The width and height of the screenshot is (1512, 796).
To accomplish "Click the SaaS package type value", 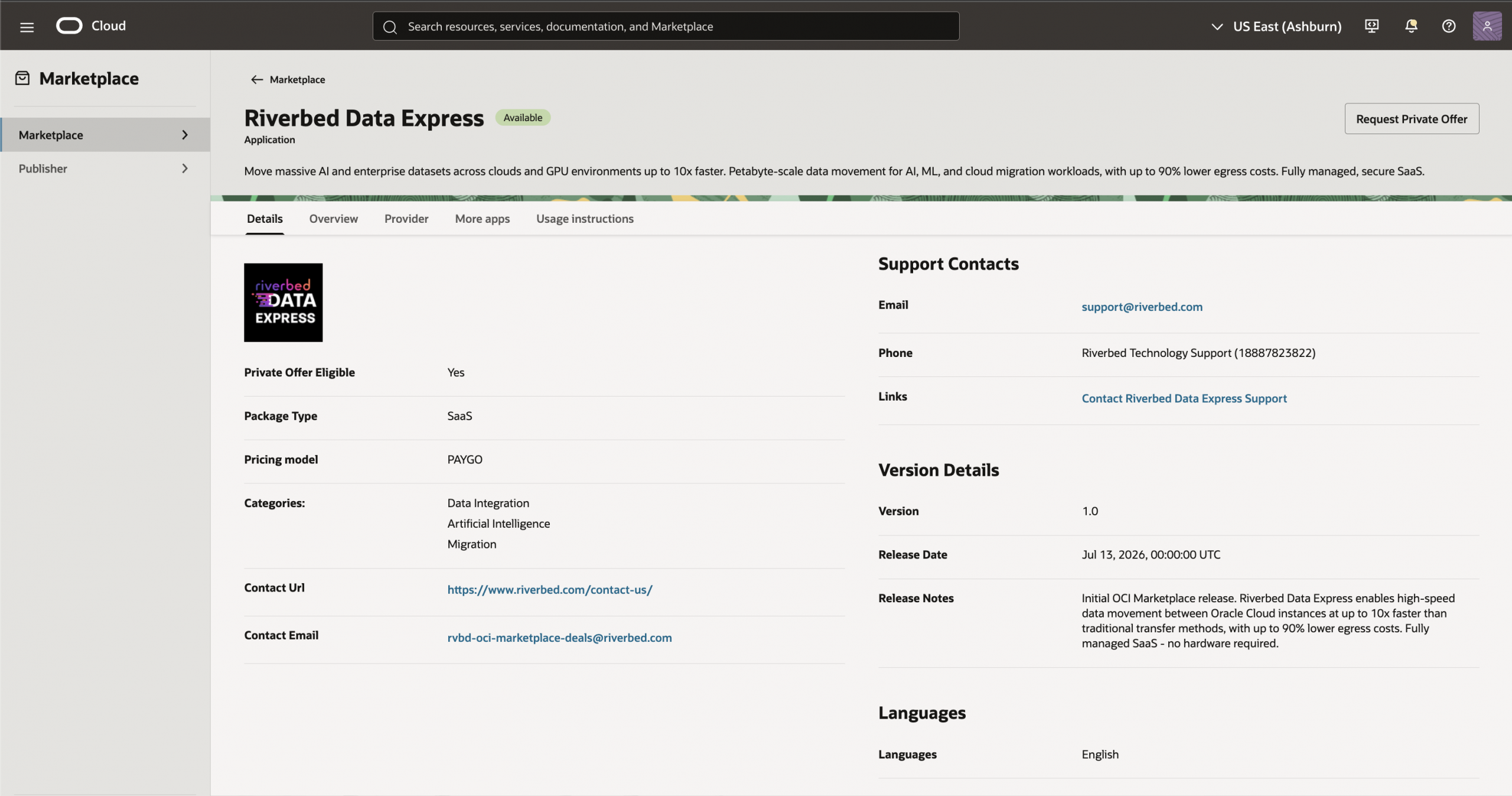I will click(x=460, y=416).
